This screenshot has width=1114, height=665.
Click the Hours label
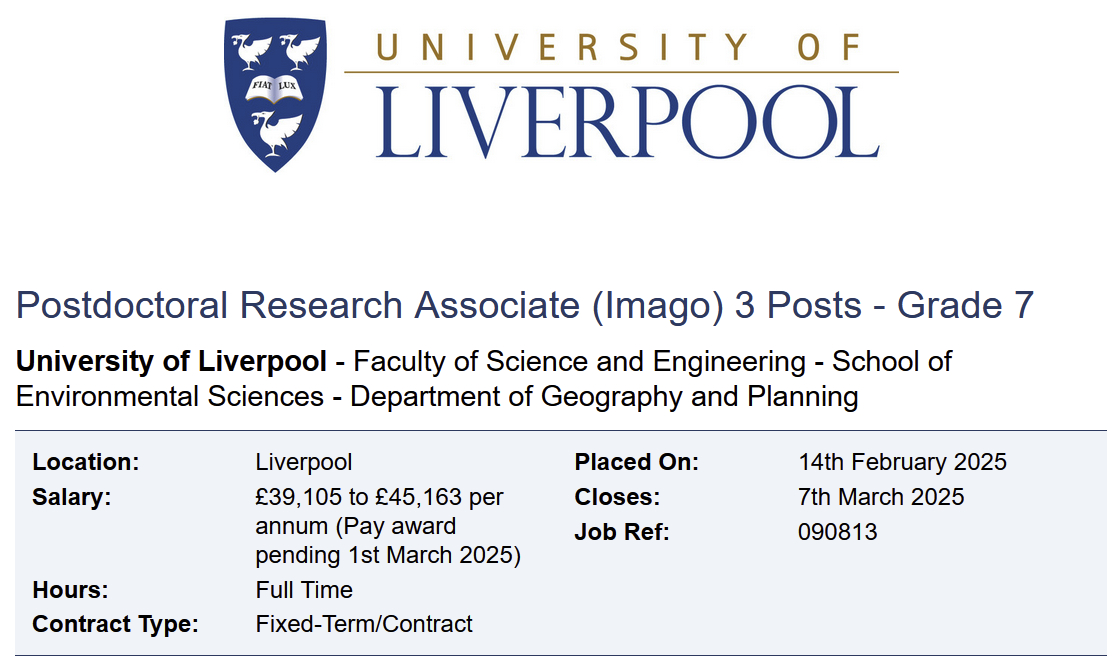(x=70, y=590)
